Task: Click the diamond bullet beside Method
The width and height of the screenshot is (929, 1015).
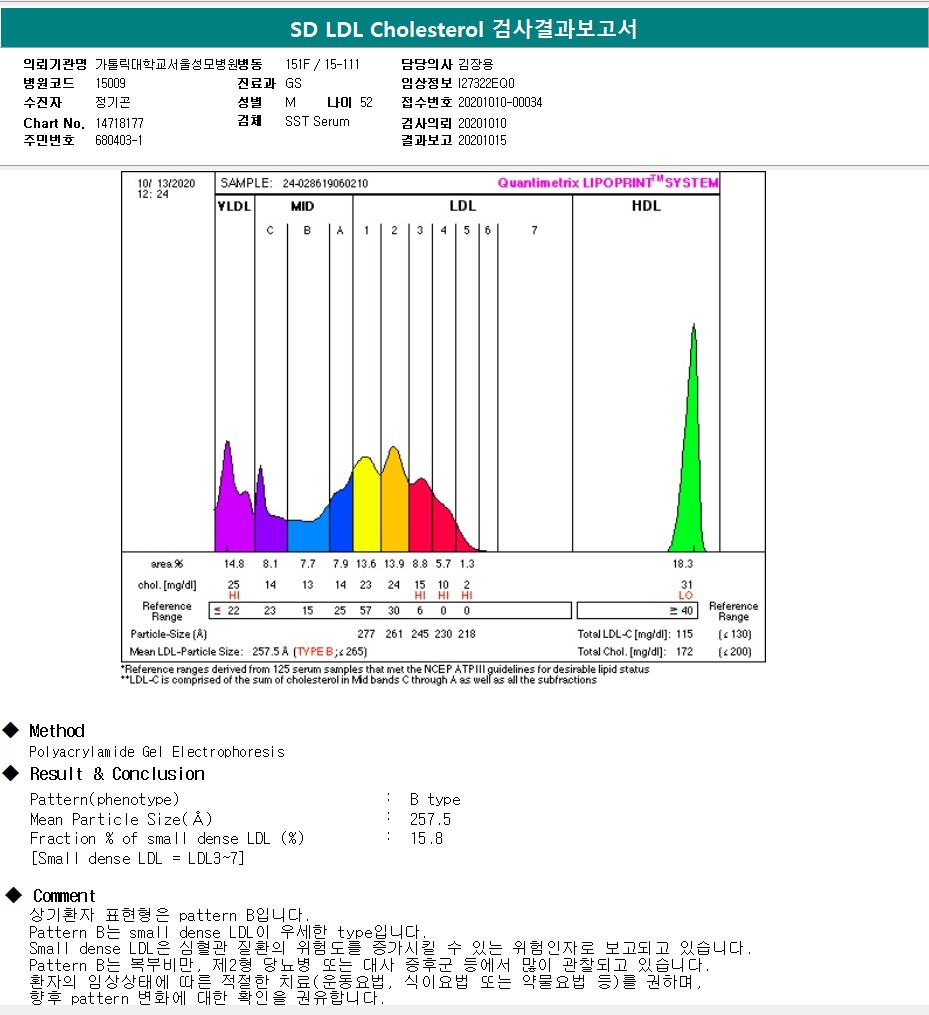Action: [11, 730]
